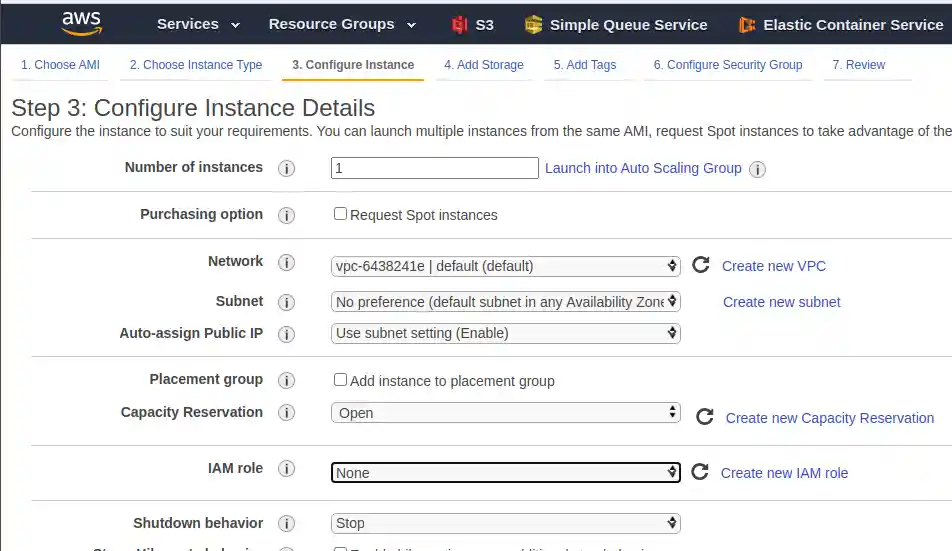
Task: Show info for Number of instances
Action: click(286, 168)
